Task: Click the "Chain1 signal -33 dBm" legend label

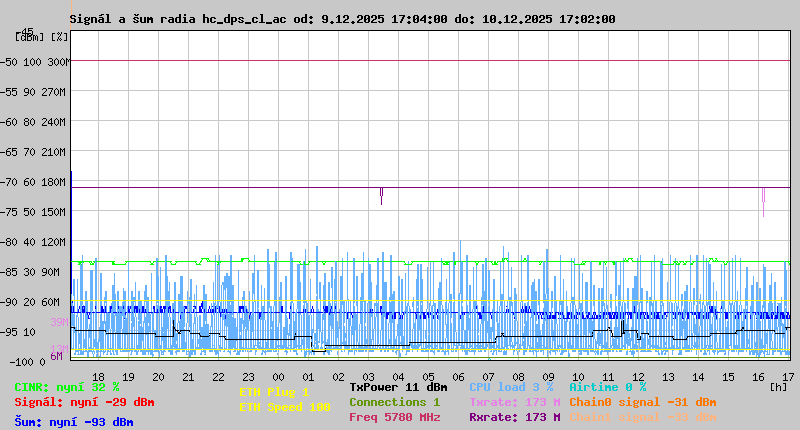Action: coord(643,417)
